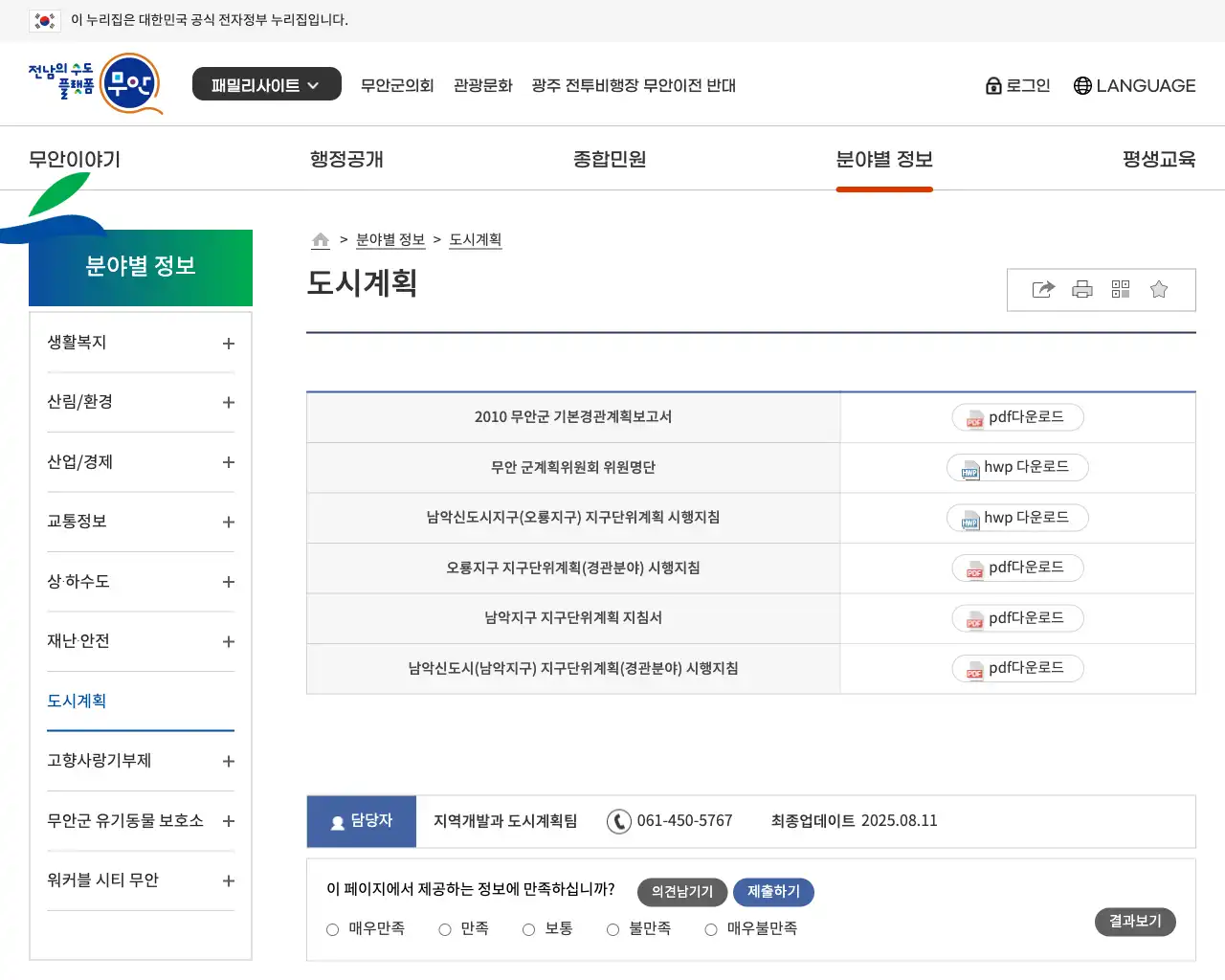Click the print icon

point(1082,290)
